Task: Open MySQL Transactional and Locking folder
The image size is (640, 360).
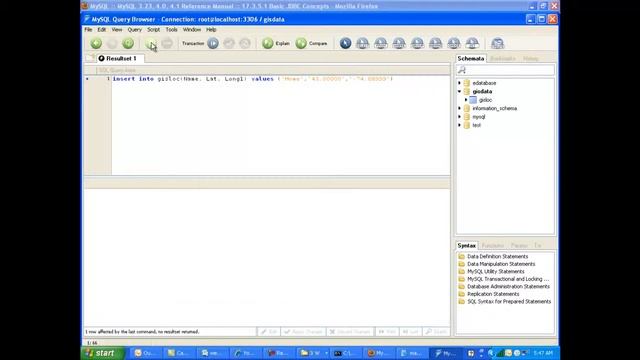Action: point(508,279)
